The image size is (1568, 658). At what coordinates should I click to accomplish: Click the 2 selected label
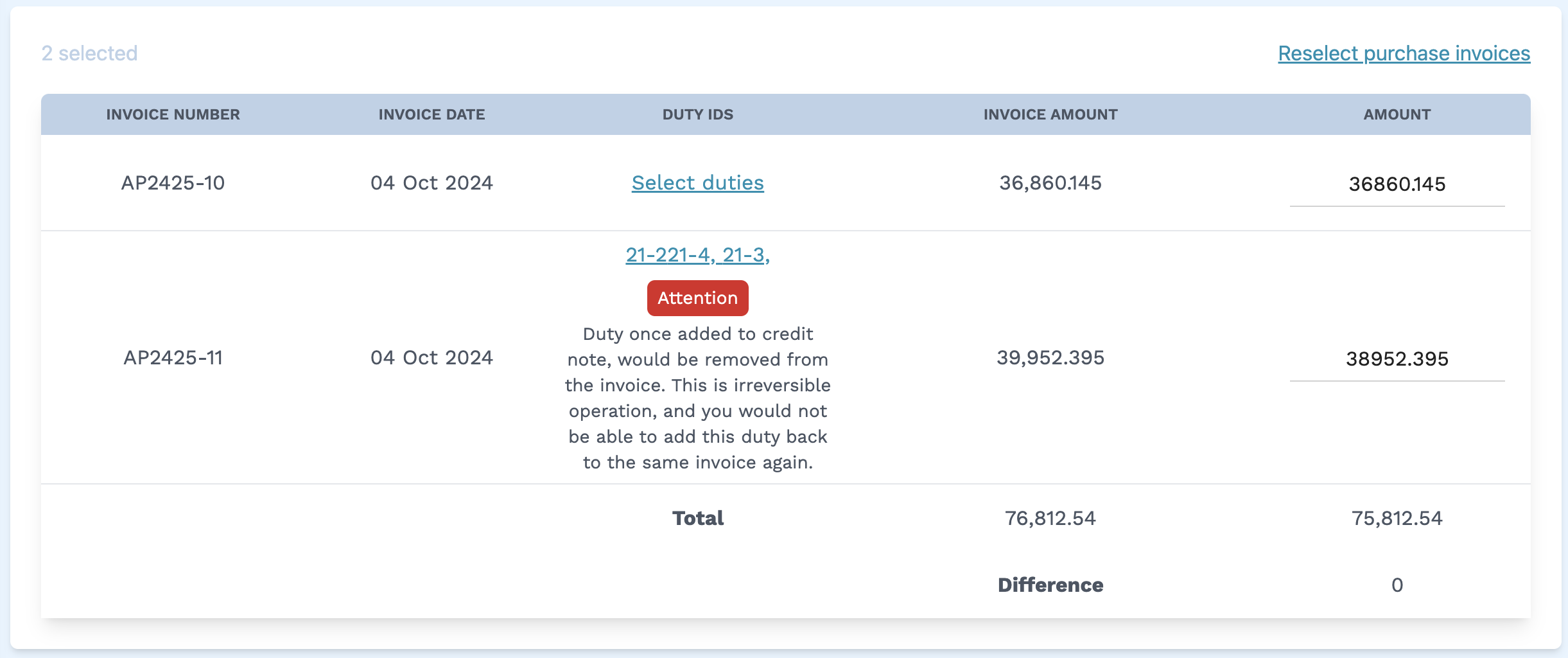pos(89,53)
